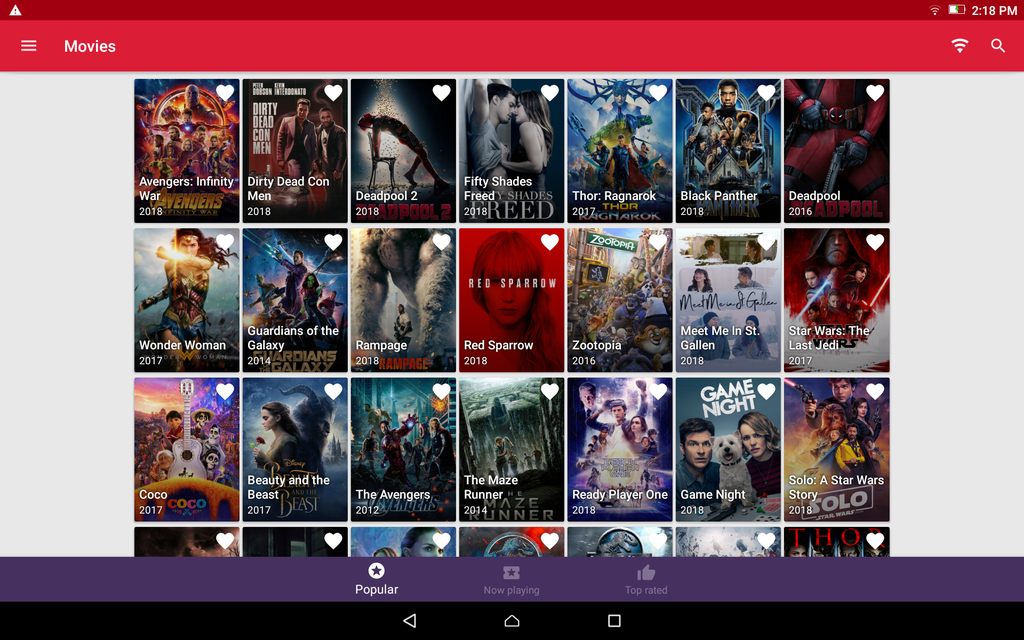Open Star Wars: The Last Jedi card

tap(837, 300)
